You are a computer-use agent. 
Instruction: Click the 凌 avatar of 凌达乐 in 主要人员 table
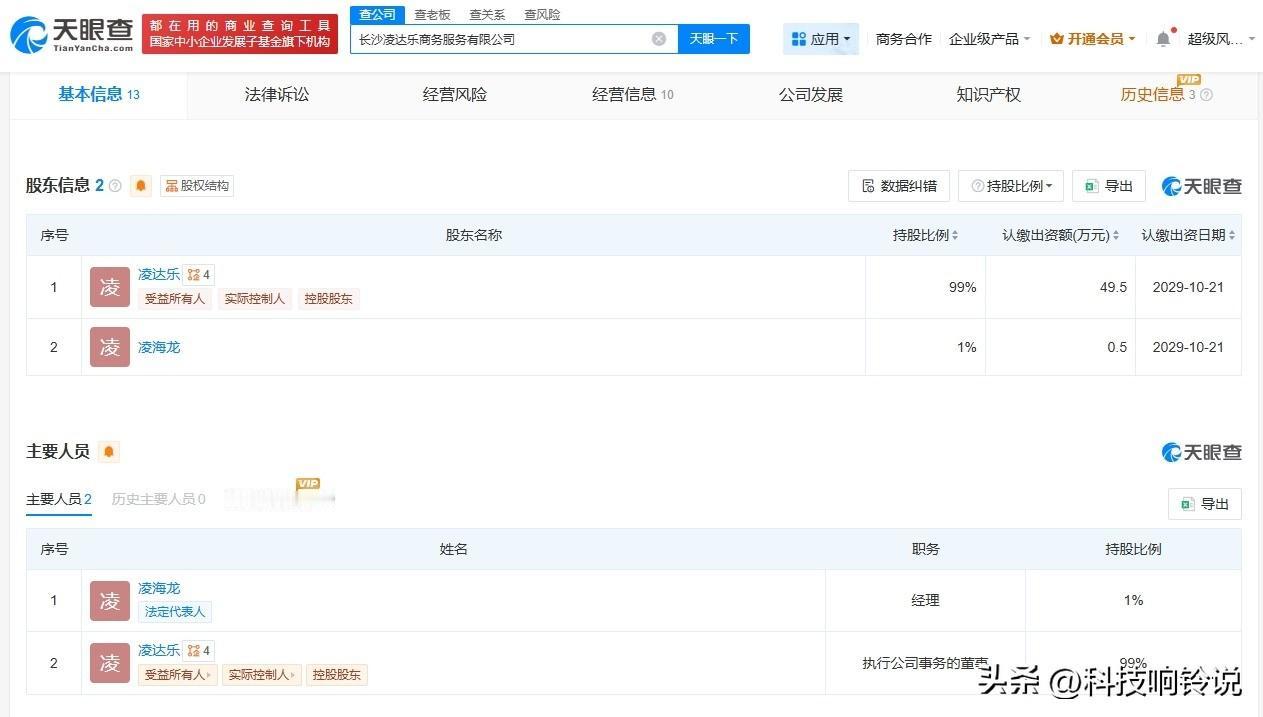[110, 663]
